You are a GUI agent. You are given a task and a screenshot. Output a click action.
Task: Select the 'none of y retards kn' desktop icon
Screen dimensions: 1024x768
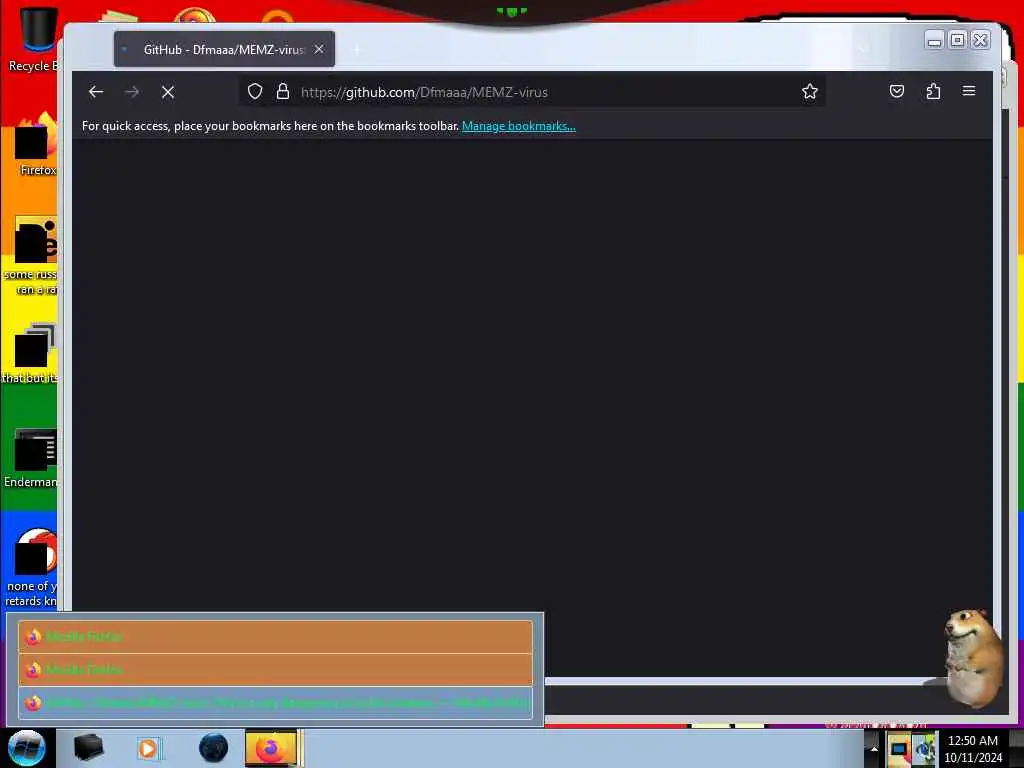click(x=33, y=568)
